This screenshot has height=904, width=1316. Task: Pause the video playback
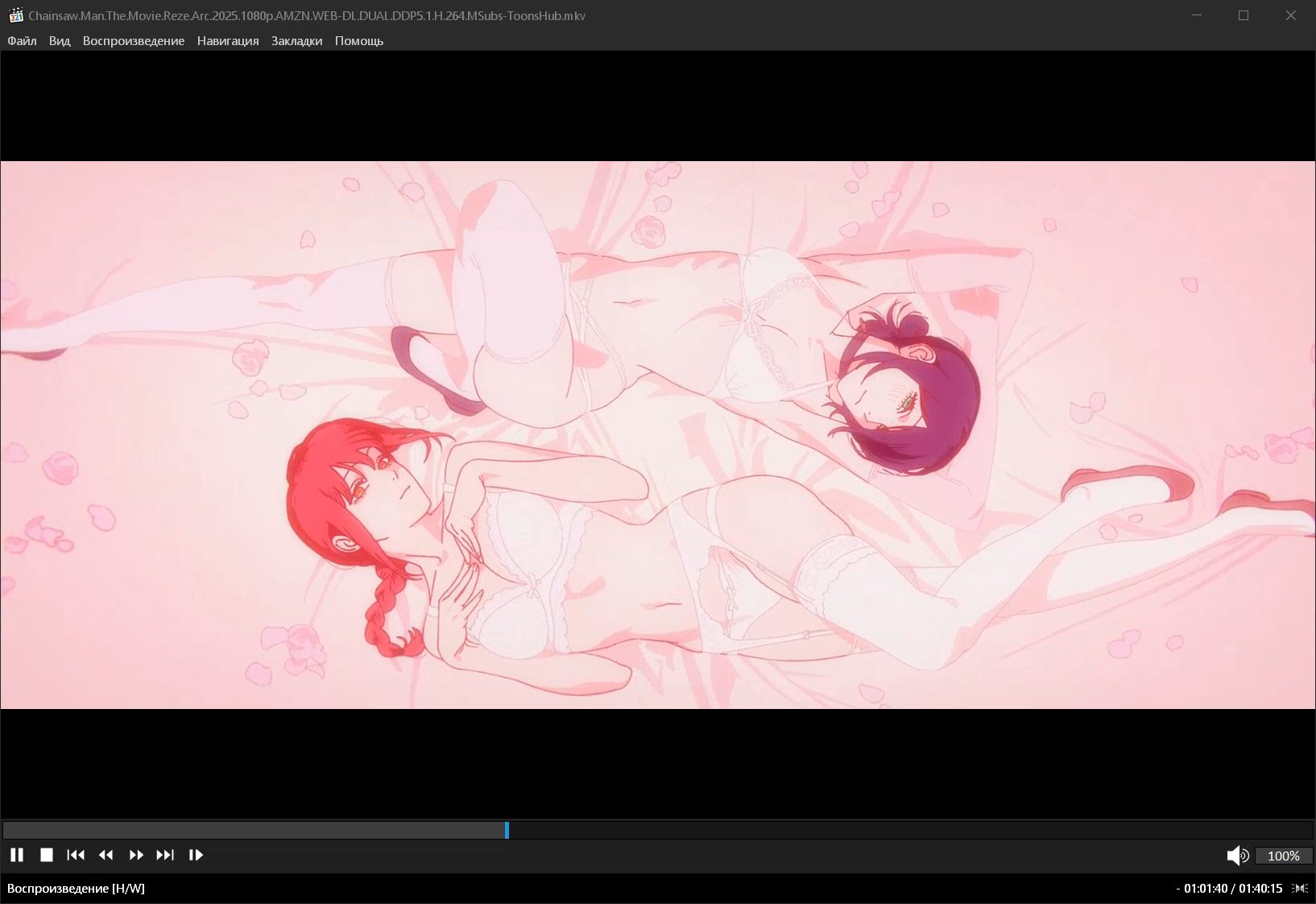click(17, 855)
